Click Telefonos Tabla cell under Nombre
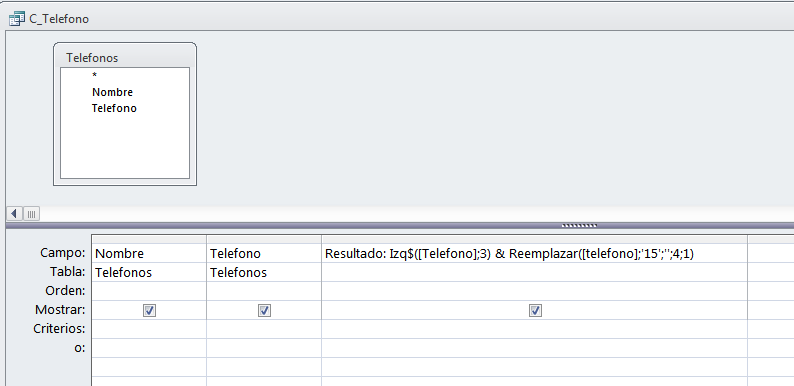Viewport: 794px width, 386px height. point(149,272)
